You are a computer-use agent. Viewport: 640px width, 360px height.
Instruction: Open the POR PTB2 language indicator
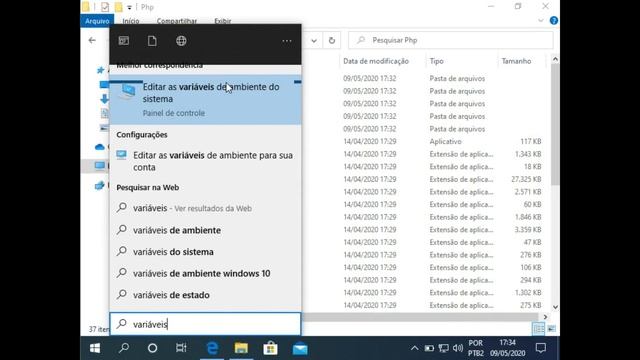(476, 348)
